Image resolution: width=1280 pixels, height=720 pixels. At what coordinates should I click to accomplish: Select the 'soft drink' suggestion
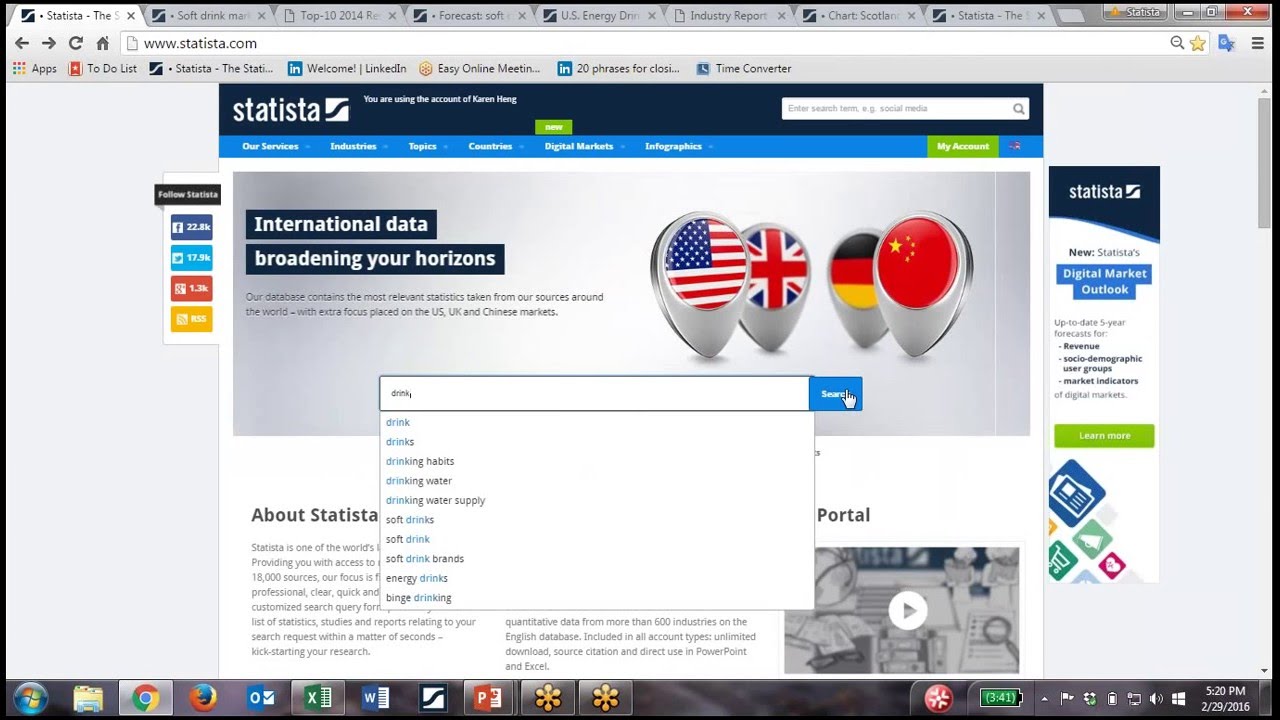[x=597, y=539]
